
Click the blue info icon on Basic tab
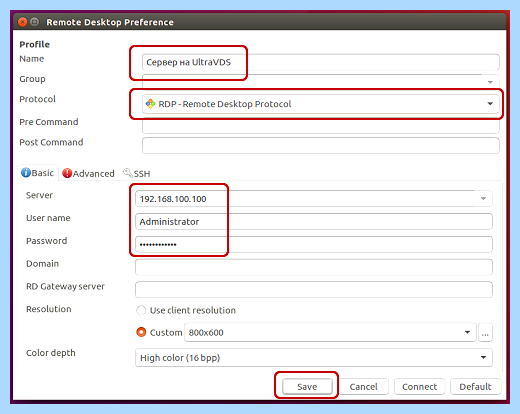click(26, 173)
